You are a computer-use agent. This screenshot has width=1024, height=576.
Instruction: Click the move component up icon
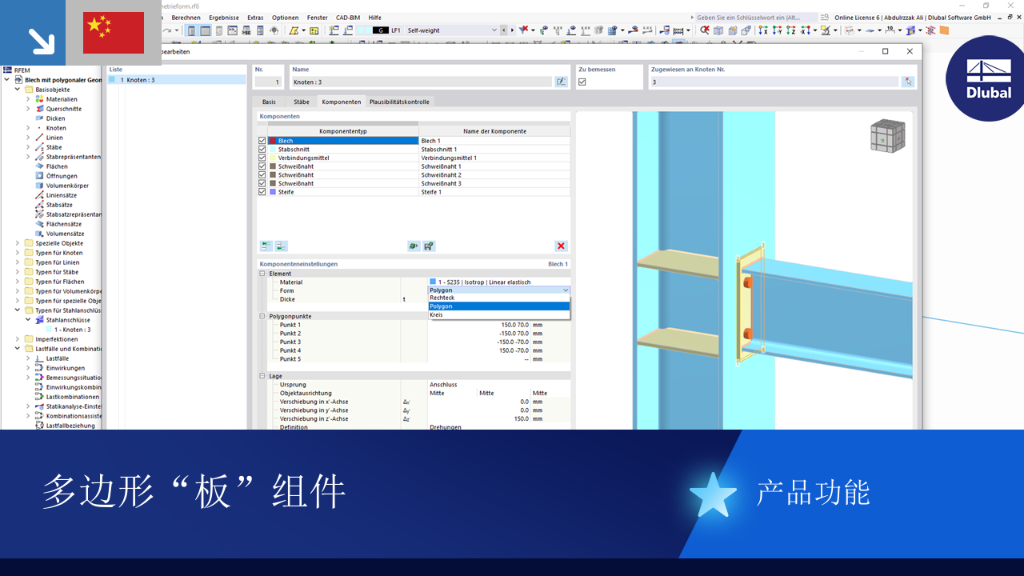tap(266, 246)
